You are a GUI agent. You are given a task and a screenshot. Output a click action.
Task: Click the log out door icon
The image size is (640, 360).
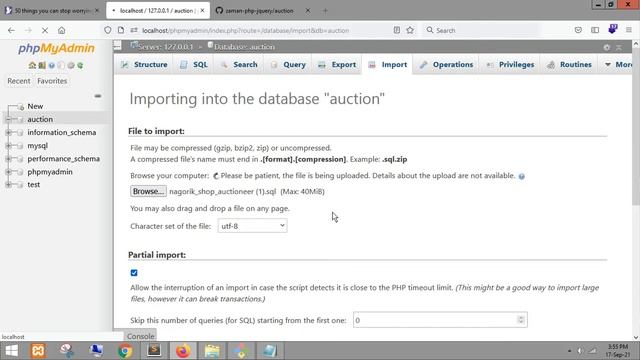click(42, 65)
